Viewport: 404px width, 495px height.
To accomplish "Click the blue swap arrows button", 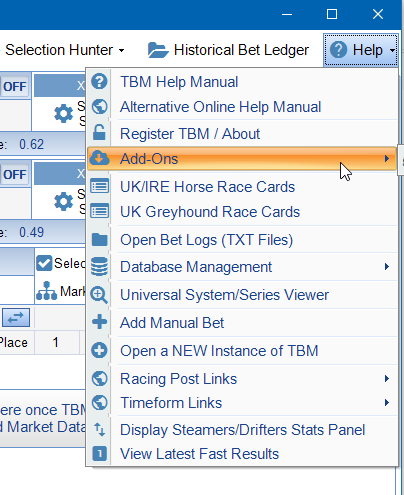I will [16, 317].
